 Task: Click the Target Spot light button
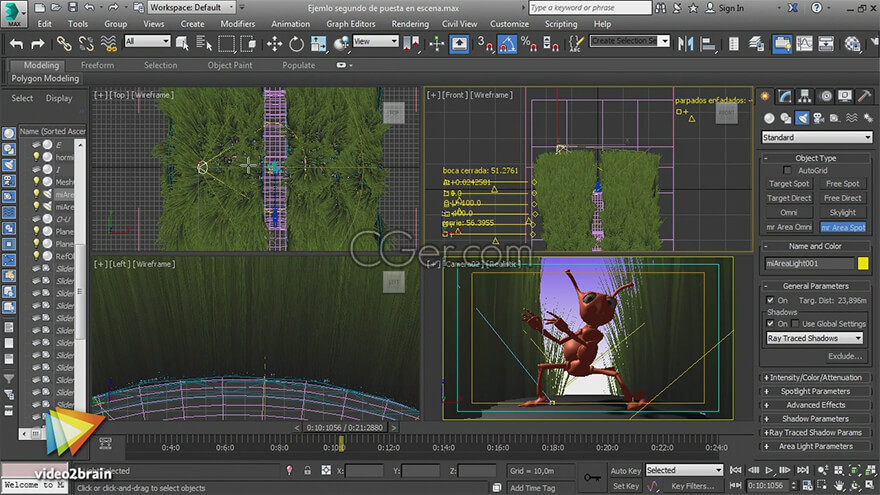789,184
